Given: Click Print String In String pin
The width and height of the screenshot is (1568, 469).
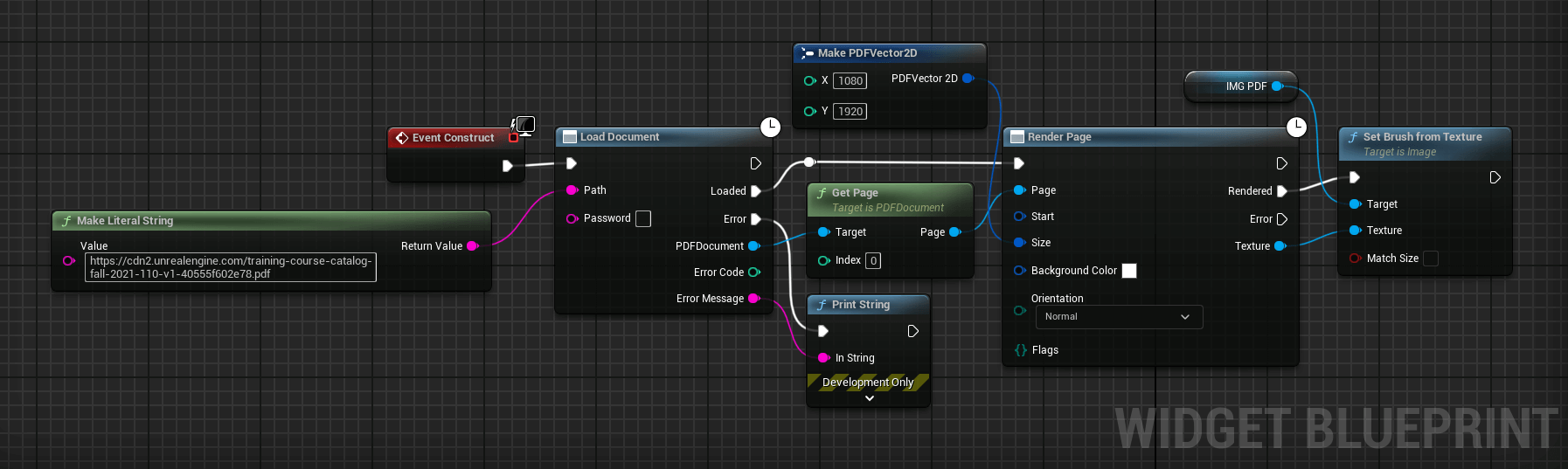Looking at the screenshot, I should pyautogui.click(x=823, y=358).
